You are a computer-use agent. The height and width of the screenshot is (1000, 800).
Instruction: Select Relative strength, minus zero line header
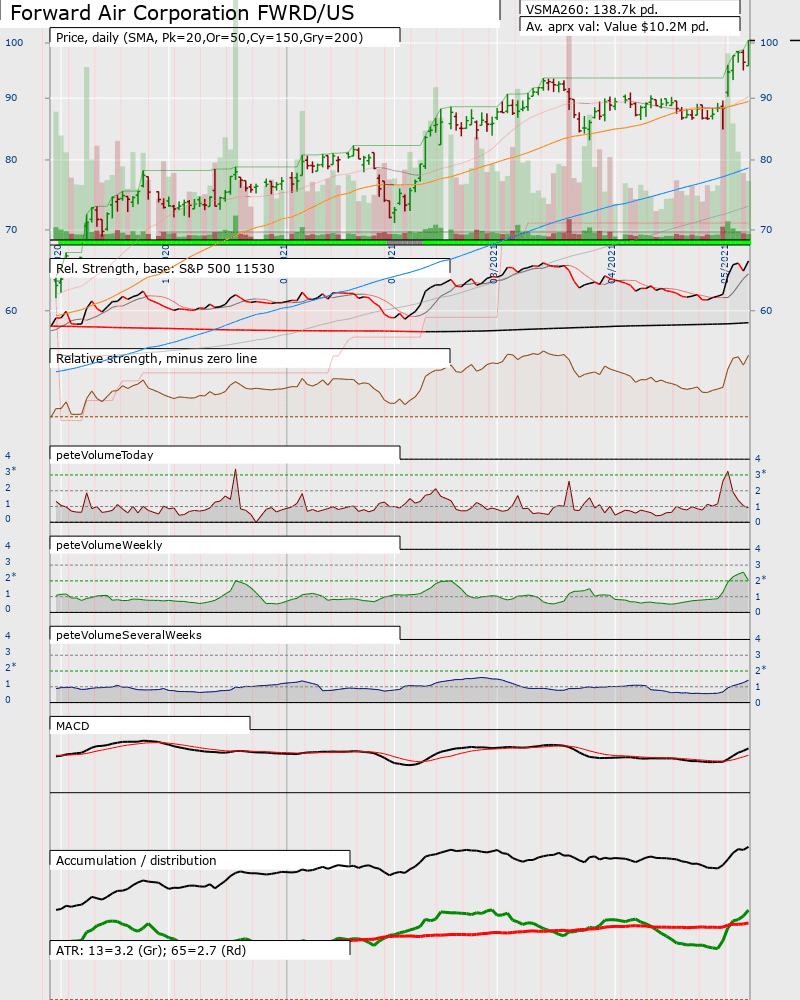click(156, 358)
